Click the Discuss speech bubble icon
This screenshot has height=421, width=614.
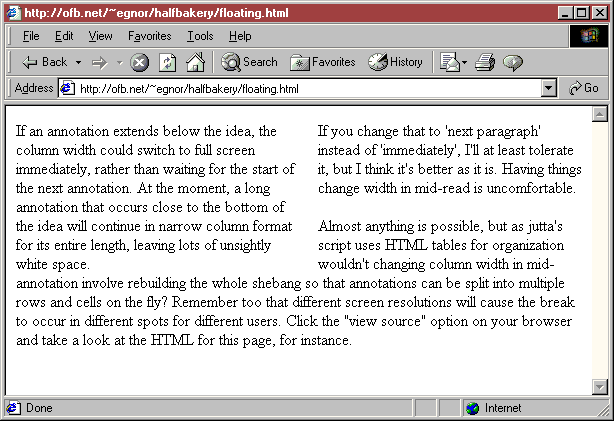click(513, 62)
